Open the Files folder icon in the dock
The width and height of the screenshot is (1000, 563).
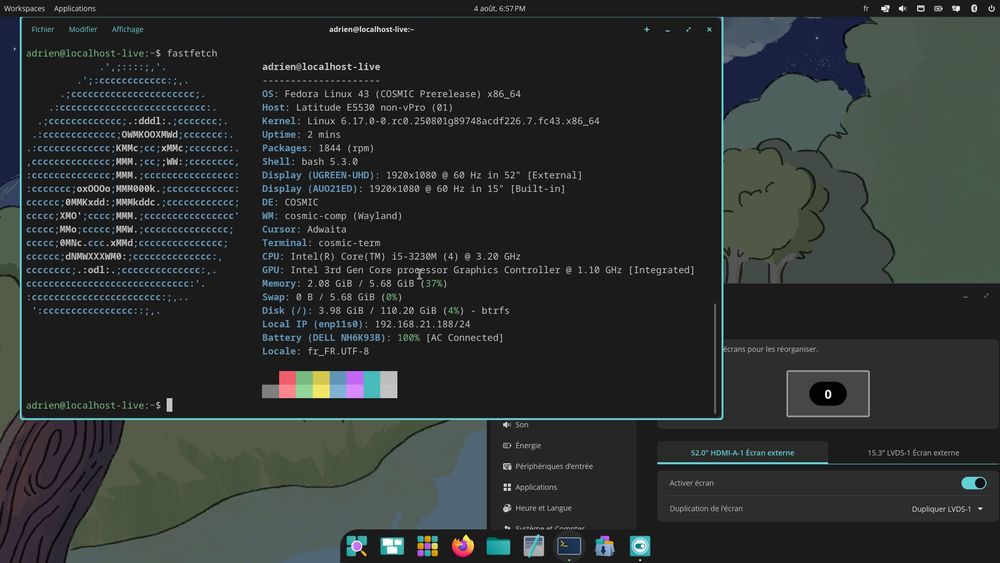point(498,546)
